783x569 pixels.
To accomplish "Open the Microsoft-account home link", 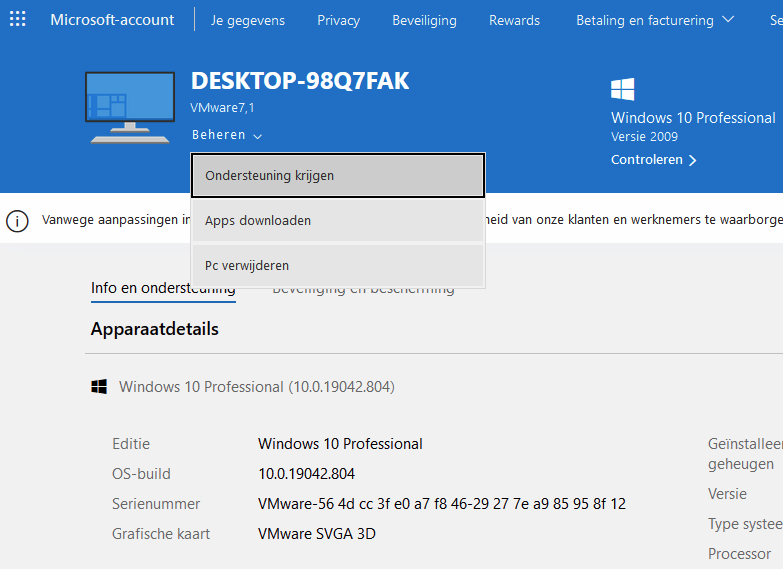I will pos(112,19).
